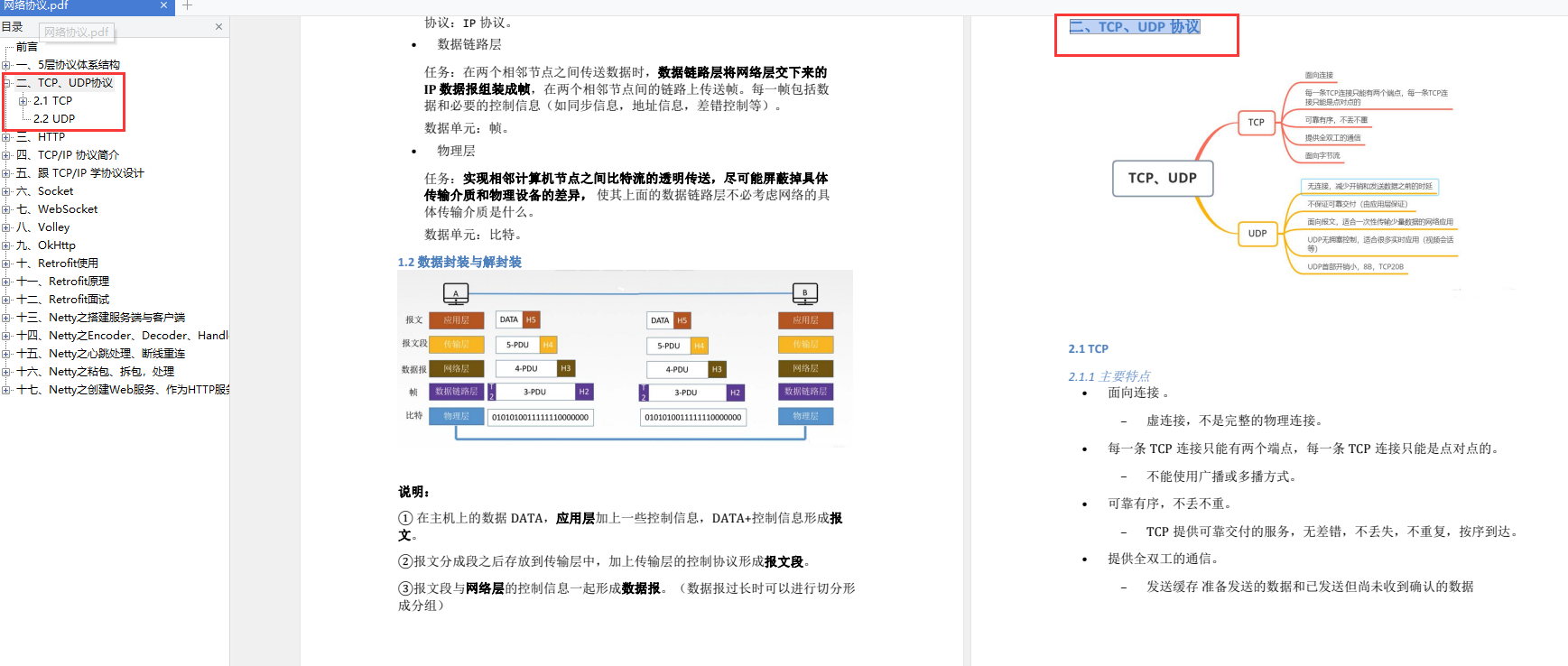Click the 目录 panel title

pos(12,27)
